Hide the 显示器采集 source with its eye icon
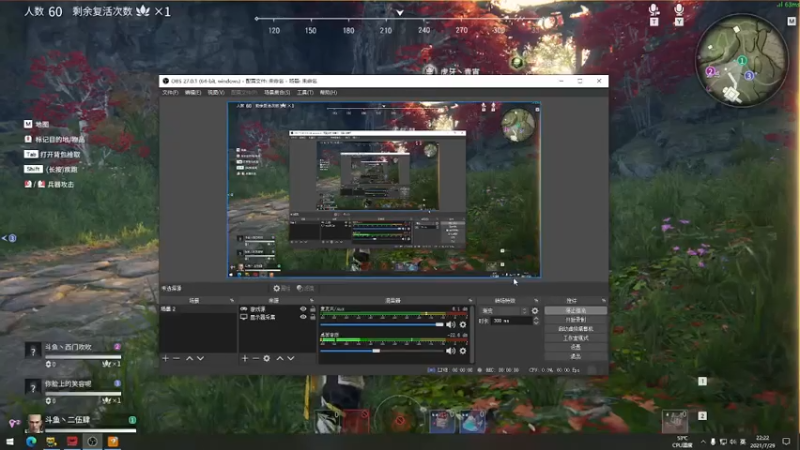Image resolution: width=800 pixels, height=450 pixels. pos(303,317)
